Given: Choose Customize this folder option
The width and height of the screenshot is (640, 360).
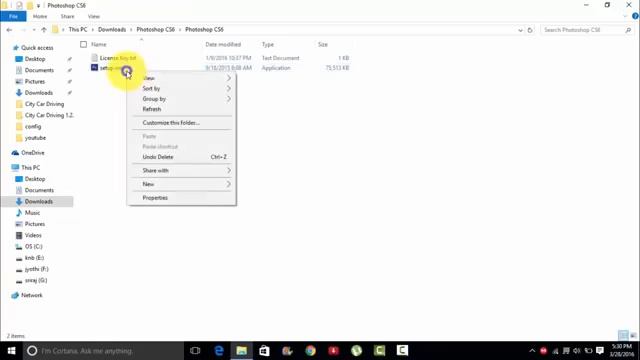Looking at the screenshot, I should coord(182,122).
